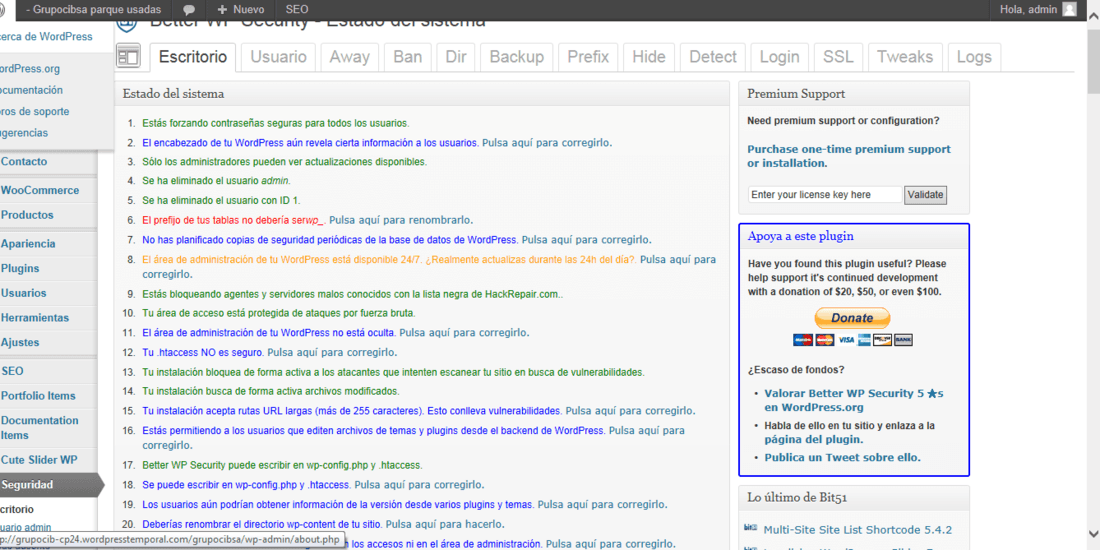1100x550 pixels.
Task: Click the WordPress logo in admin bar
Action: click(x=2, y=10)
